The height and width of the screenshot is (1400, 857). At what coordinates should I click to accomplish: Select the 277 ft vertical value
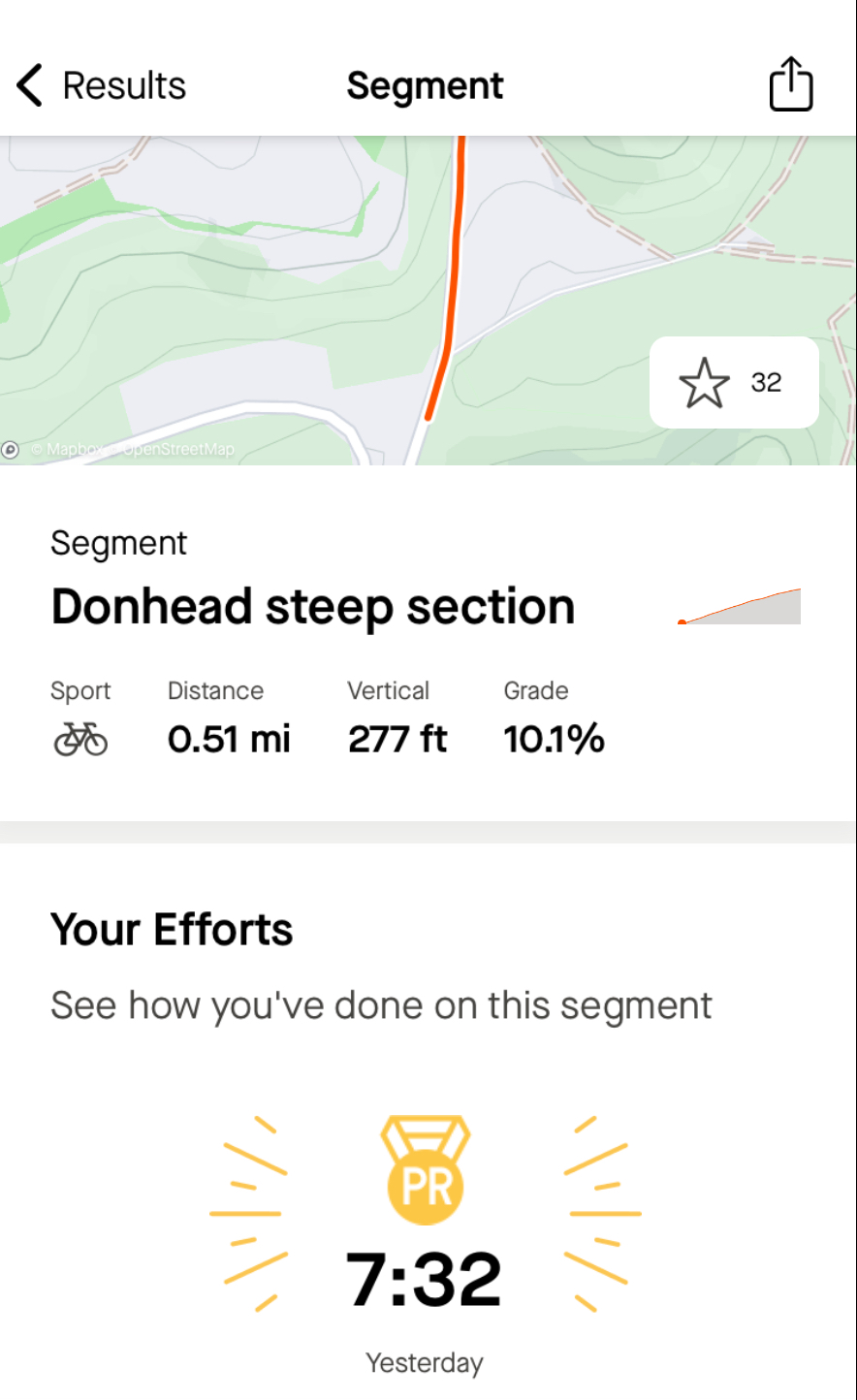click(397, 740)
